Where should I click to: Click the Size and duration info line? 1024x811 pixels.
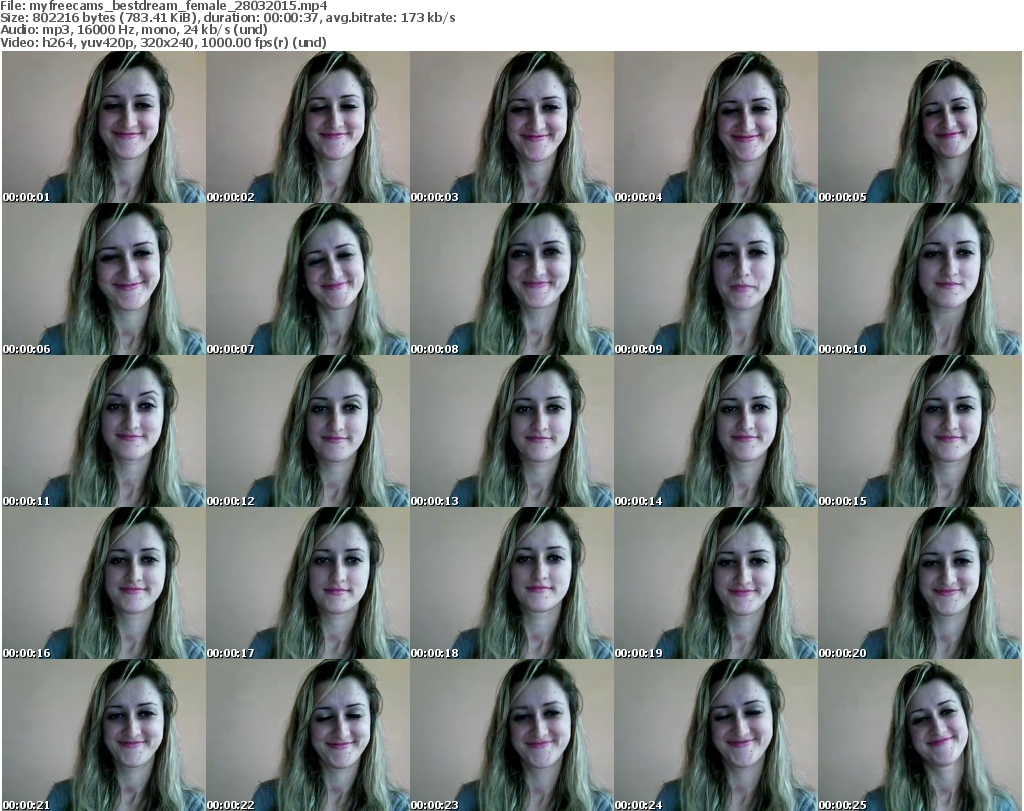coord(228,18)
